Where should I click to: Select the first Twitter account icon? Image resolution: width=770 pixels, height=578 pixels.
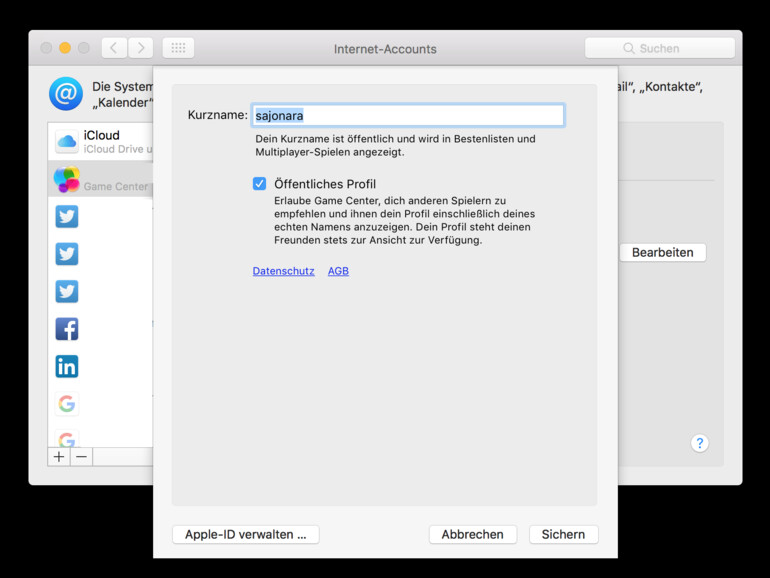67,217
